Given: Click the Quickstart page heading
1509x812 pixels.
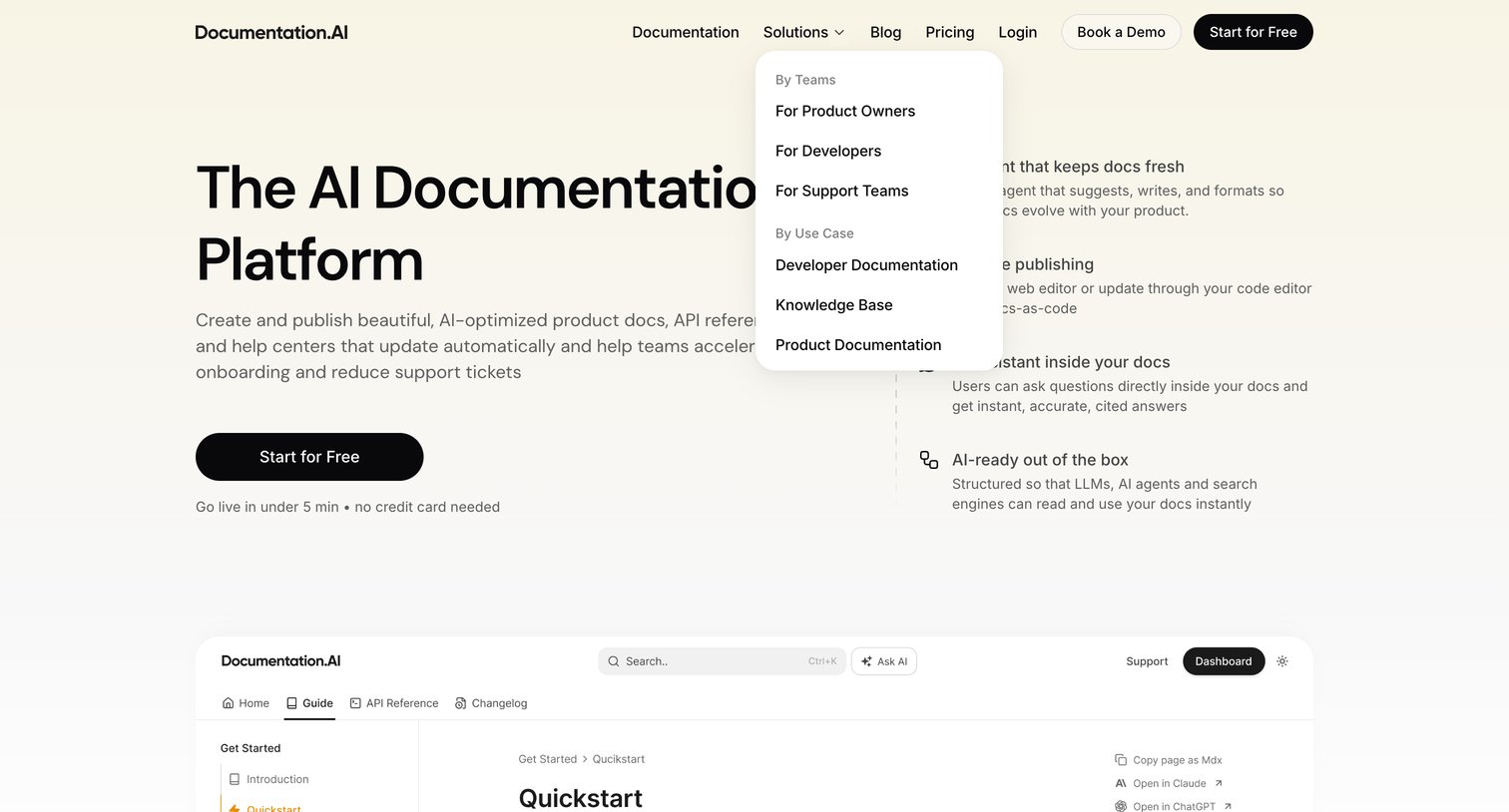Looking at the screenshot, I should (x=581, y=798).
